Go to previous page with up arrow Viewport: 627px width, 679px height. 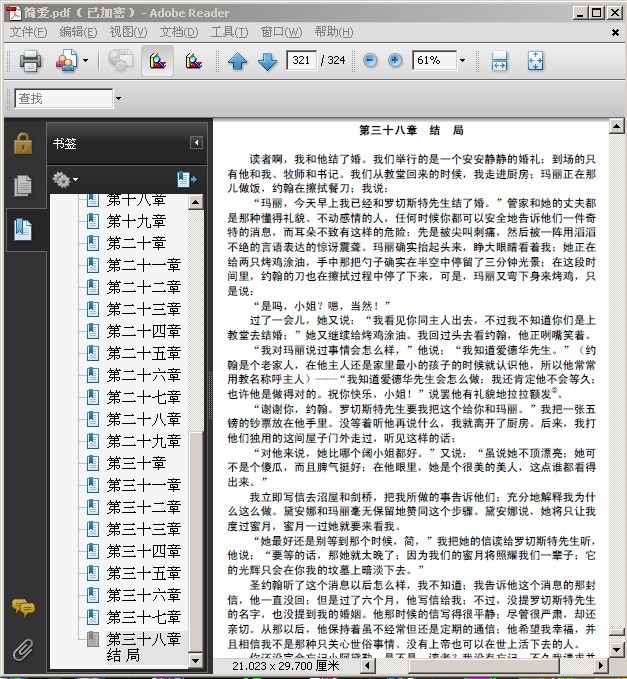[238, 61]
